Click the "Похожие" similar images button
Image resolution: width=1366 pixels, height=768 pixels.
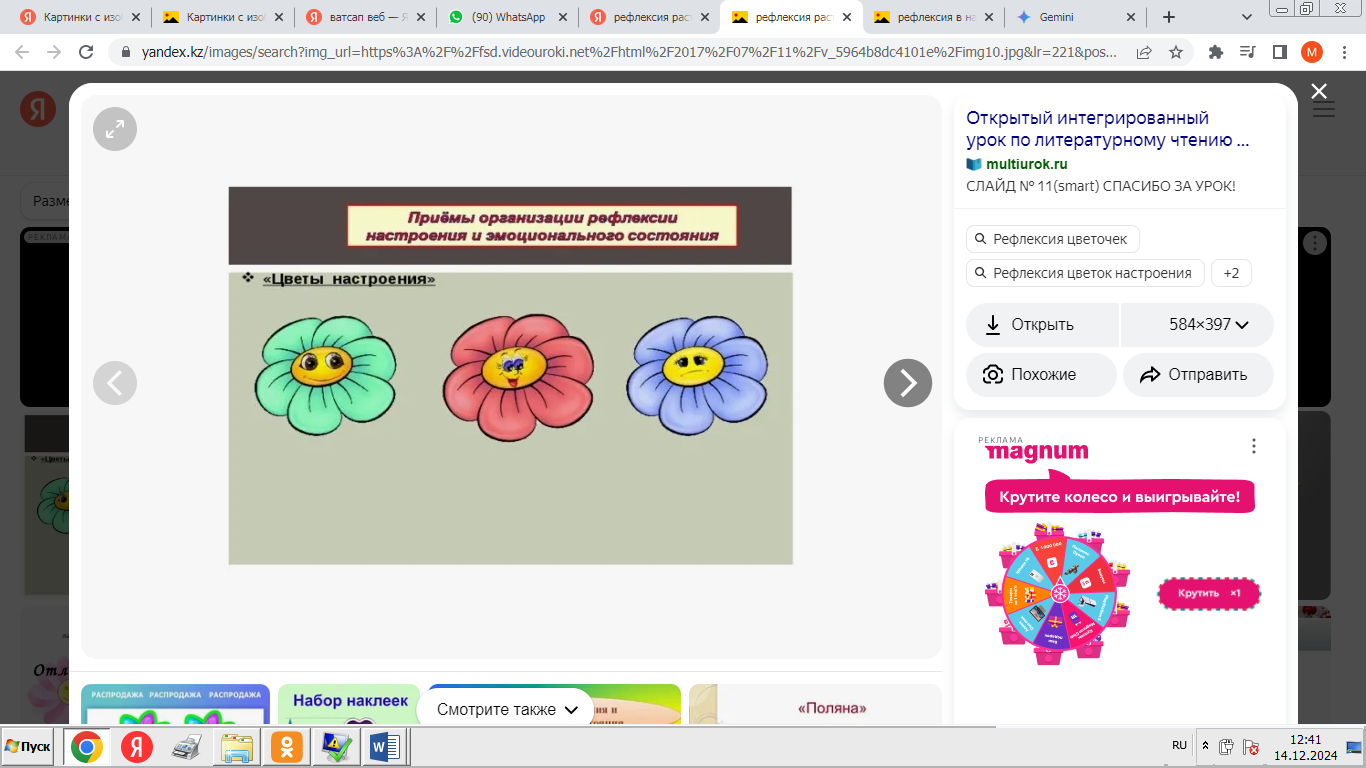[1041, 375]
